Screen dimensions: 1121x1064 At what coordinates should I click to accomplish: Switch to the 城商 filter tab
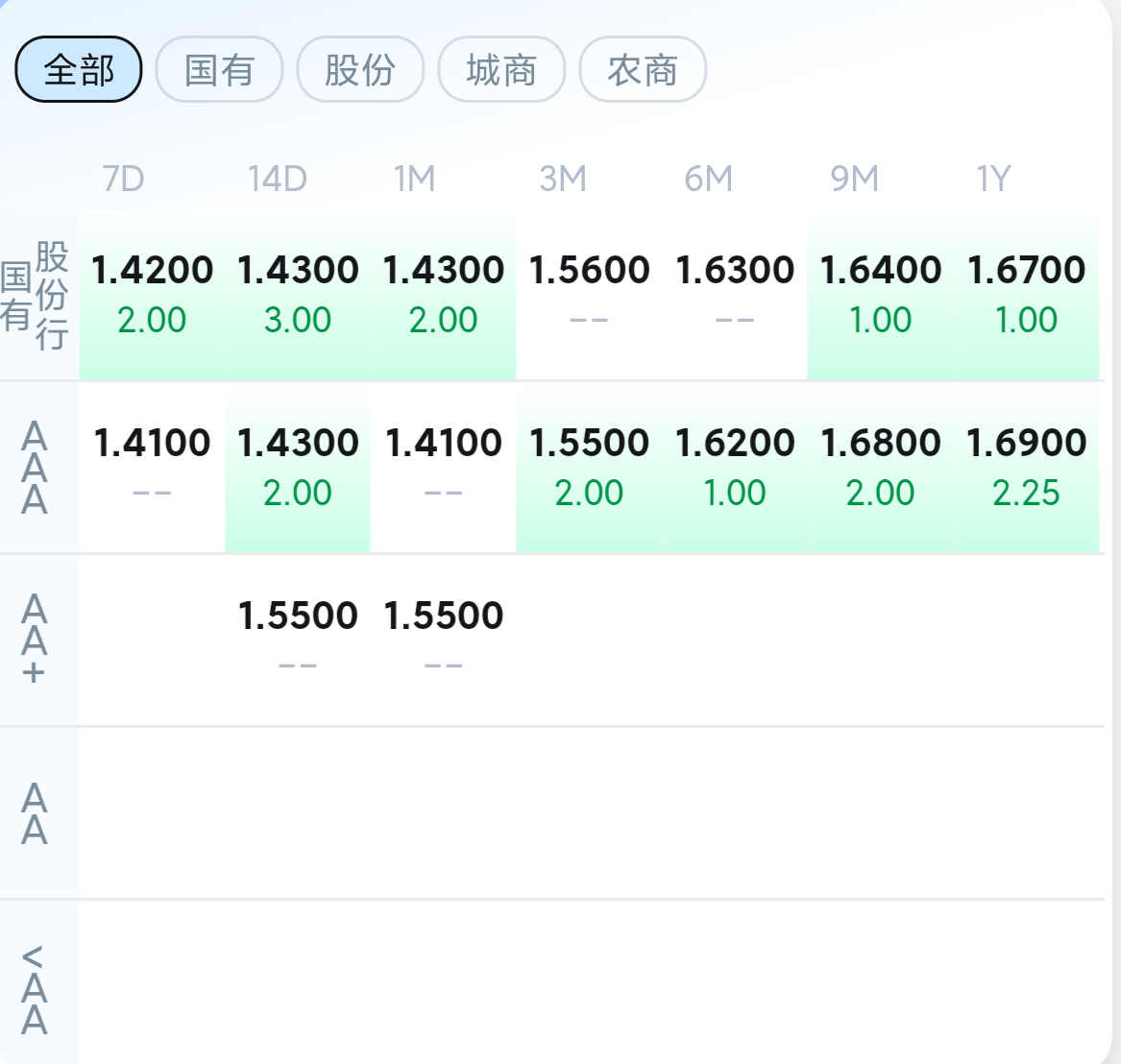[501, 69]
